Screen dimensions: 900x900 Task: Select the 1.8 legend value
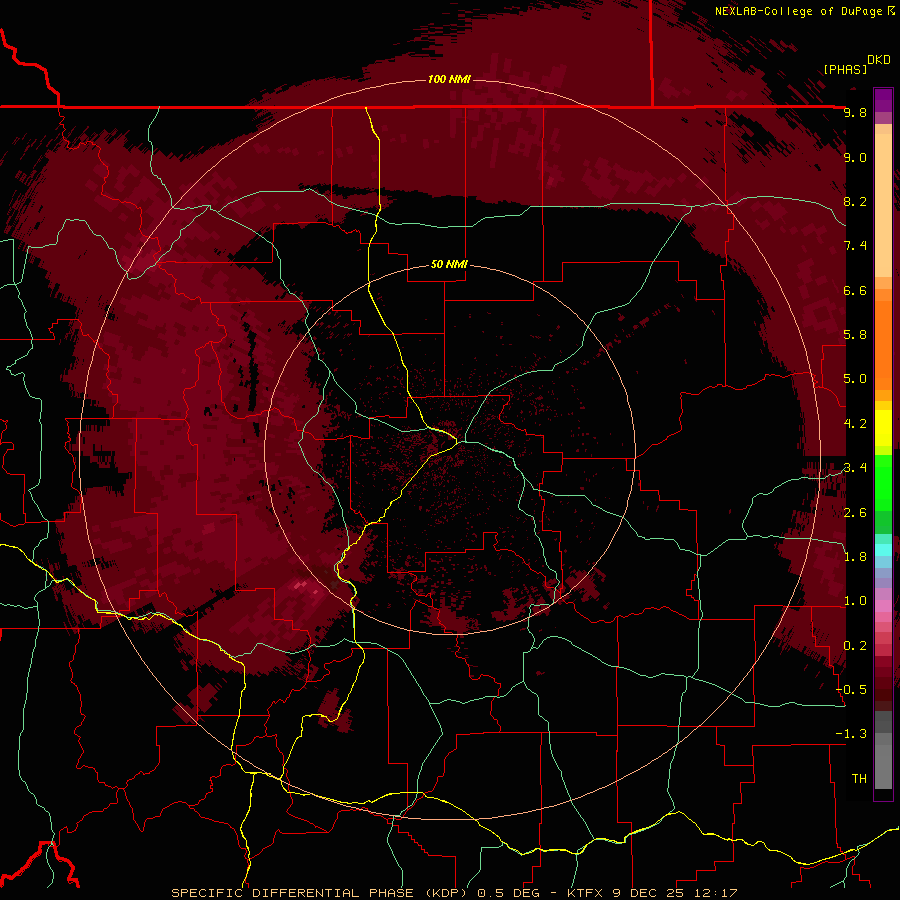click(x=855, y=557)
